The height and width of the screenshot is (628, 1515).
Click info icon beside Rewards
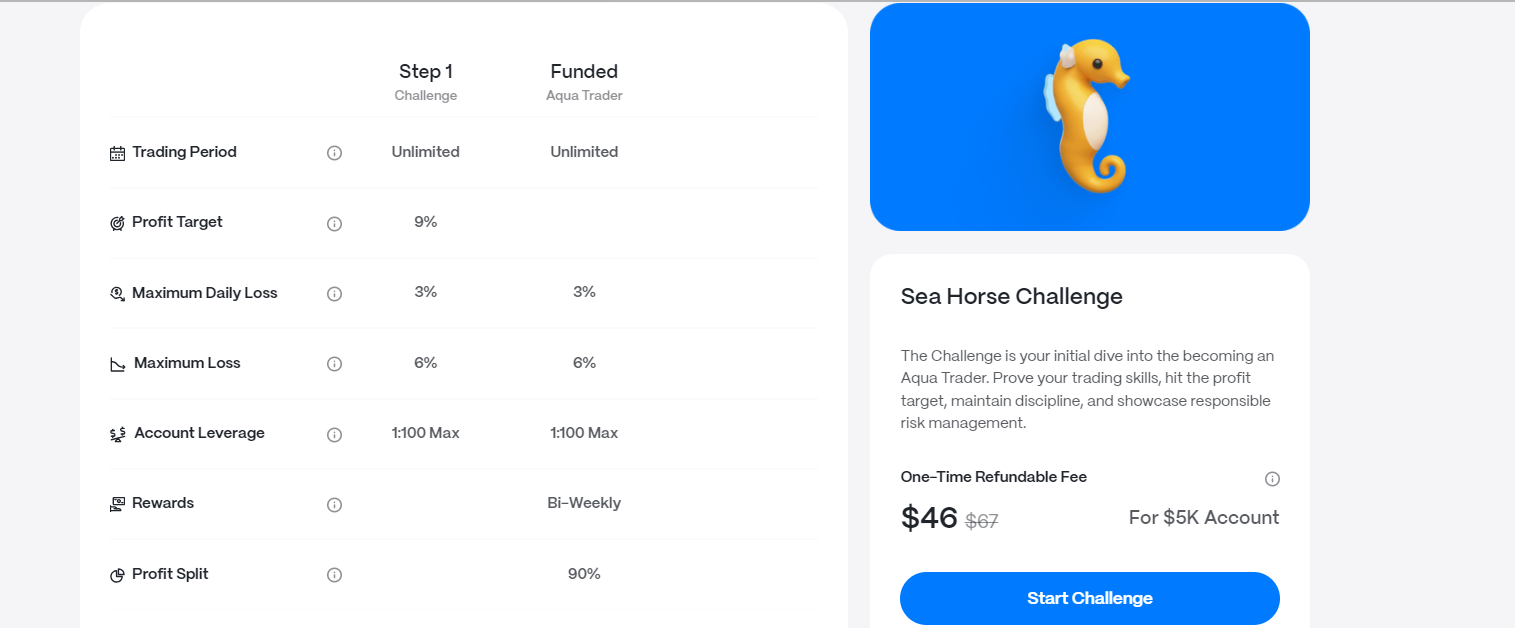click(x=335, y=504)
